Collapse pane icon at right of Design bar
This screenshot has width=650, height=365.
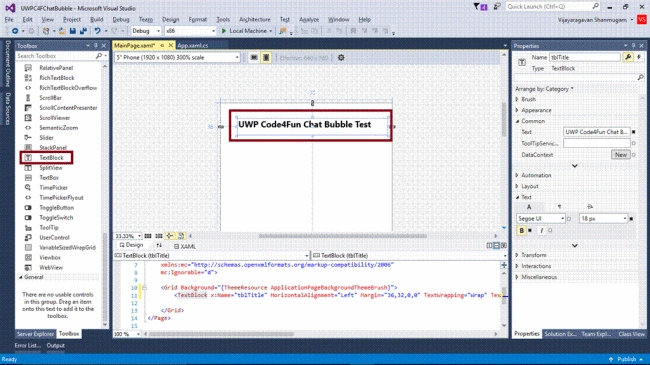[504, 246]
